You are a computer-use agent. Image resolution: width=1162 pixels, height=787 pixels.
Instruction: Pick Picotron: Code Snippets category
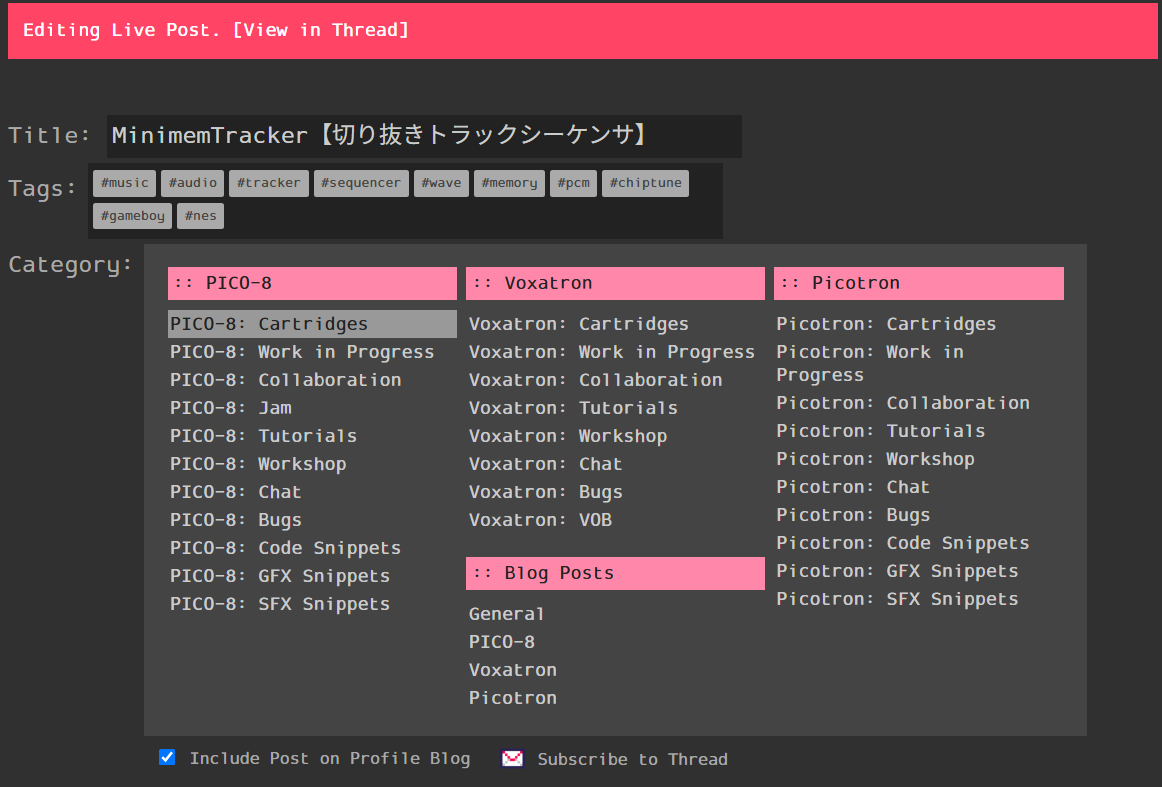[x=903, y=543]
